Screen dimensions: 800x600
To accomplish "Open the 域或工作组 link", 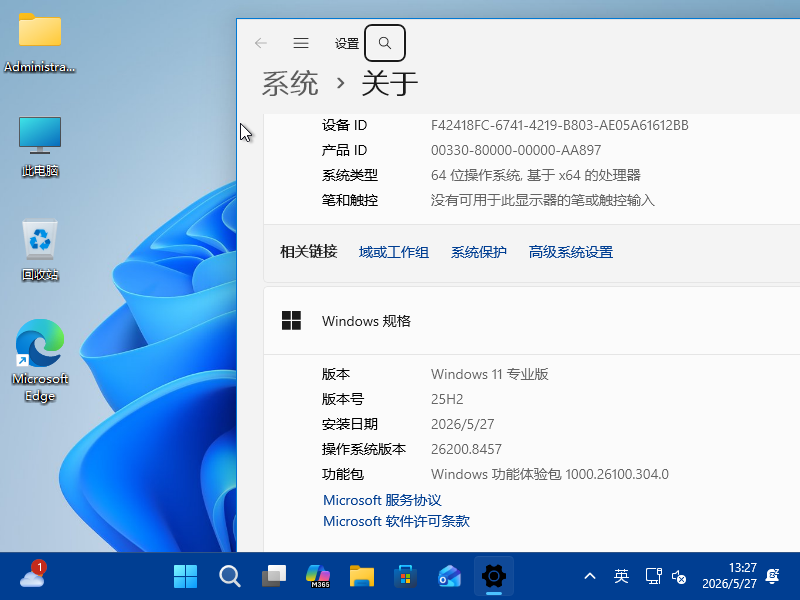I will click(x=393, y=252).
